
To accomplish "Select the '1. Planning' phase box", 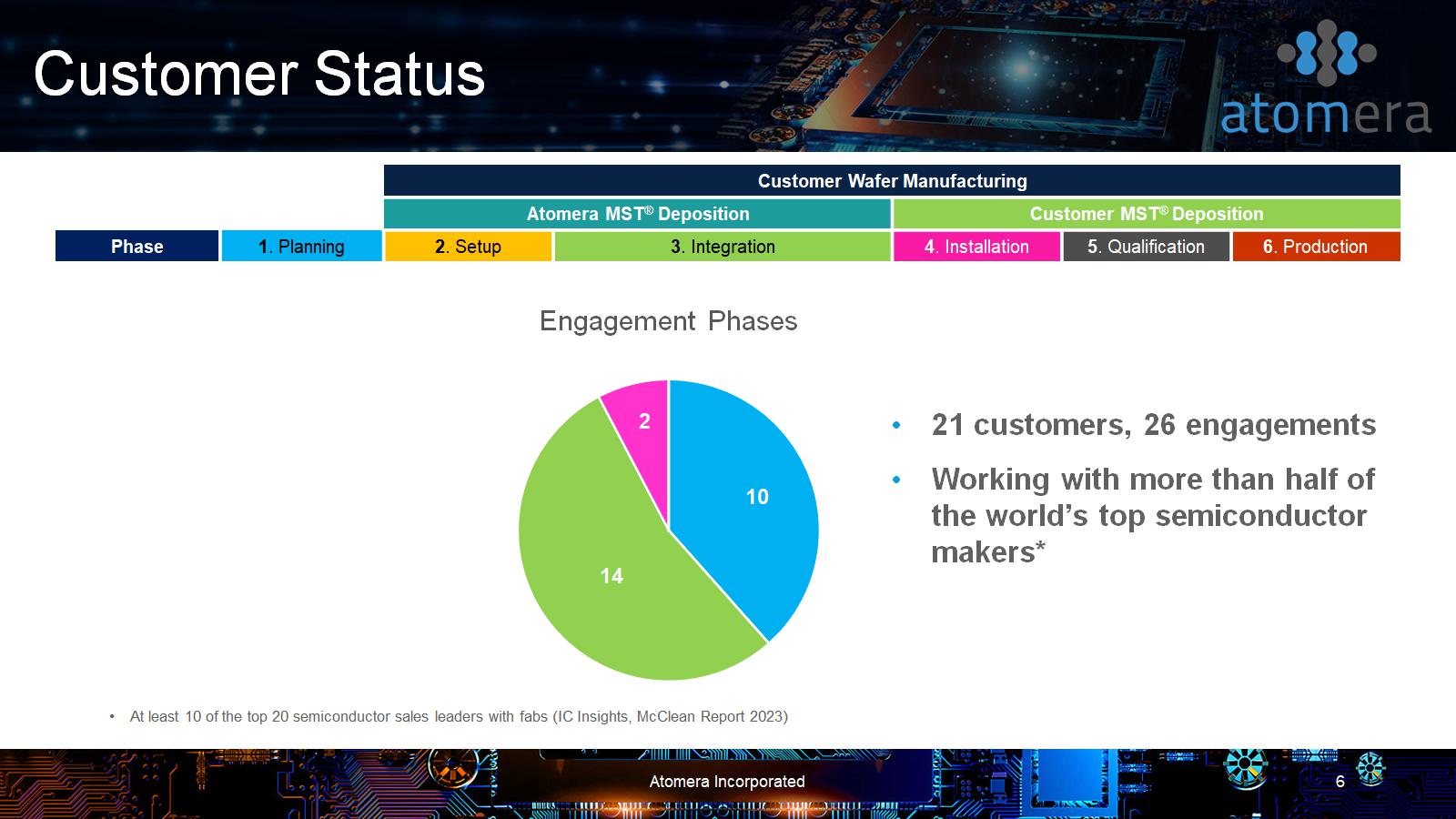I will (301, 247).
